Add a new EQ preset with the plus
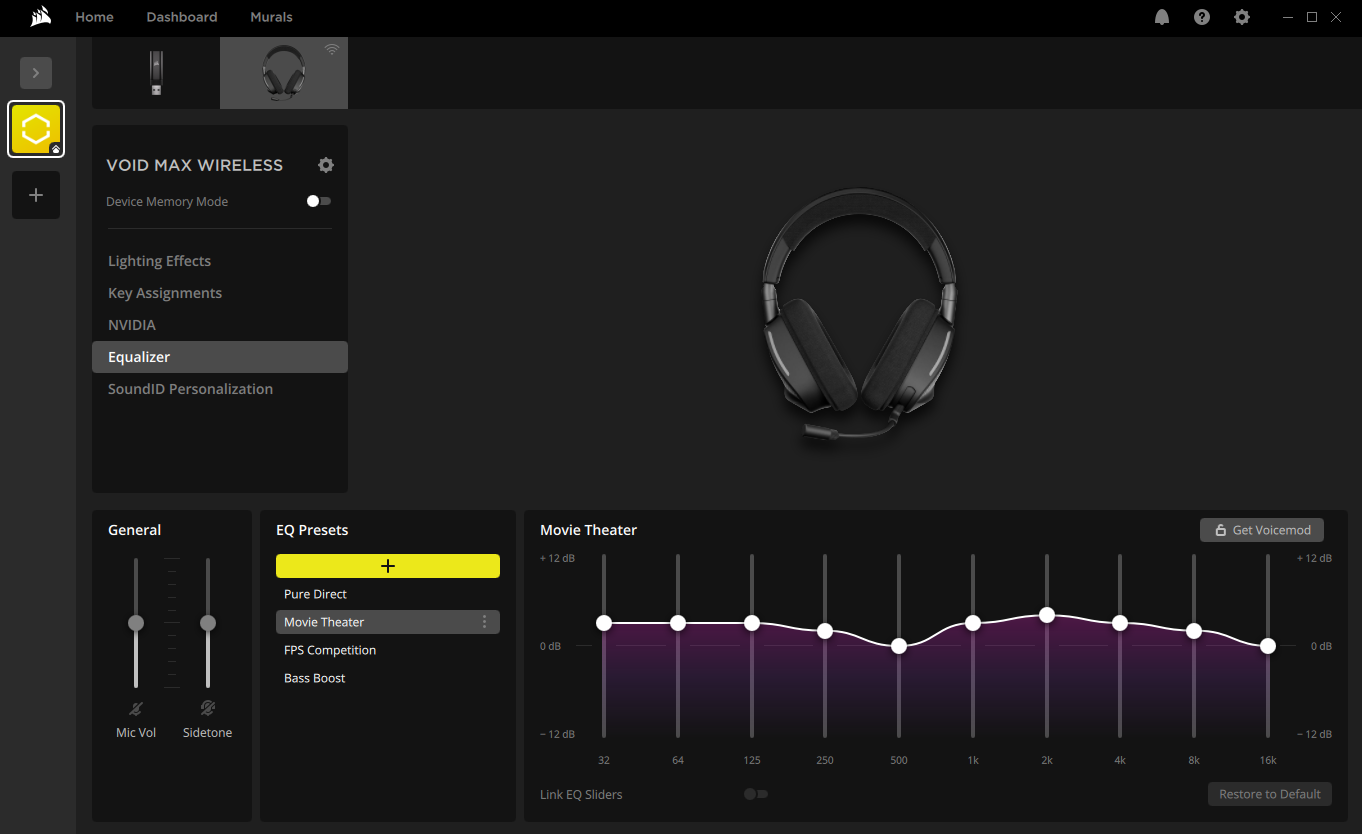 click(387, 565)
